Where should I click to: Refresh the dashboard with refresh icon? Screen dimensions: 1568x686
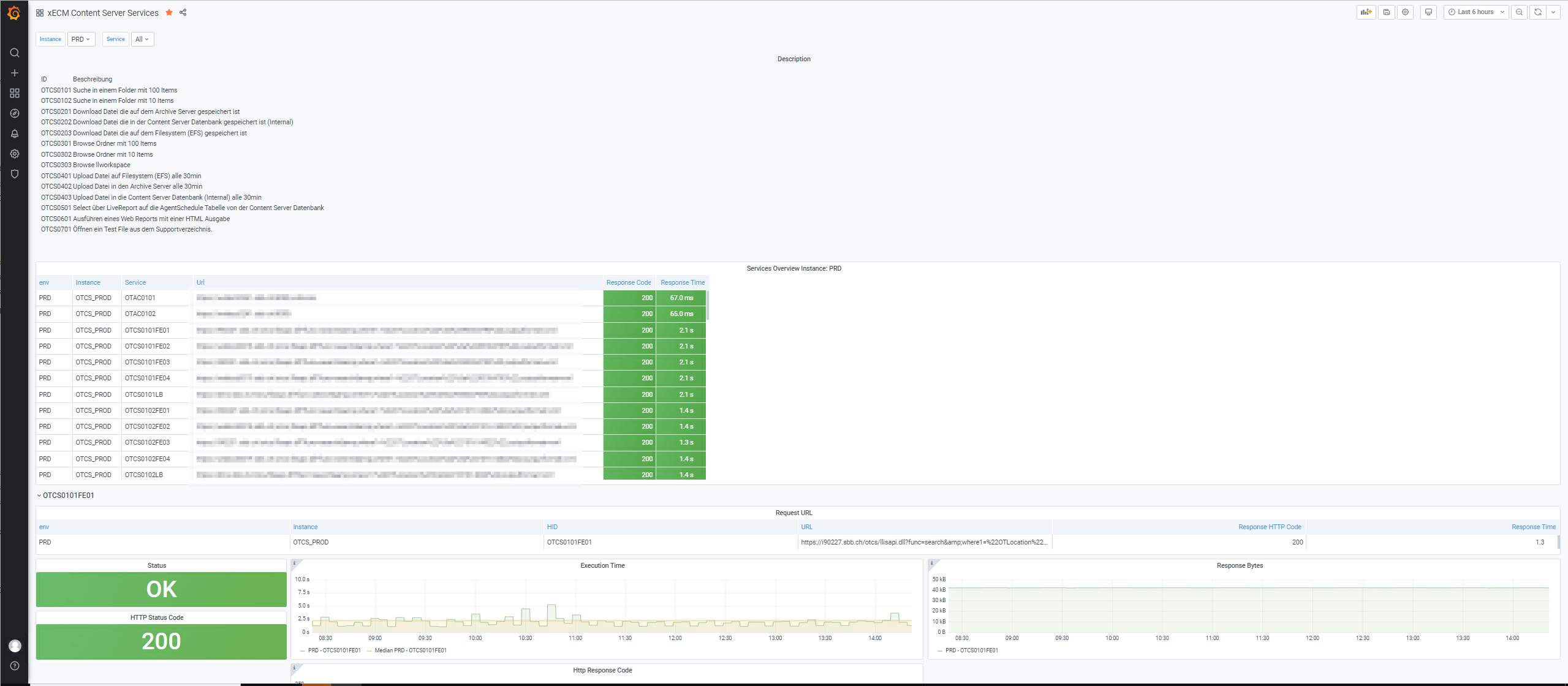pyautogui.click(x=1537, y=12)
